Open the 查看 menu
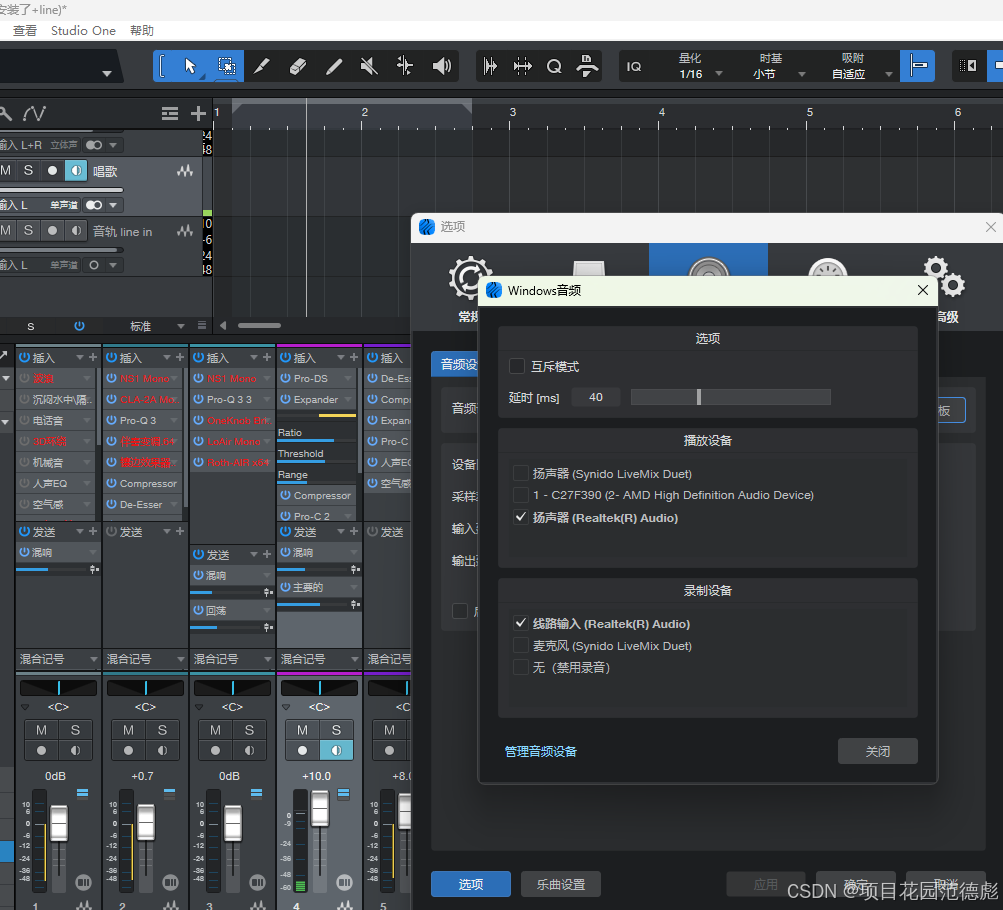 click(x=25, y=31)
